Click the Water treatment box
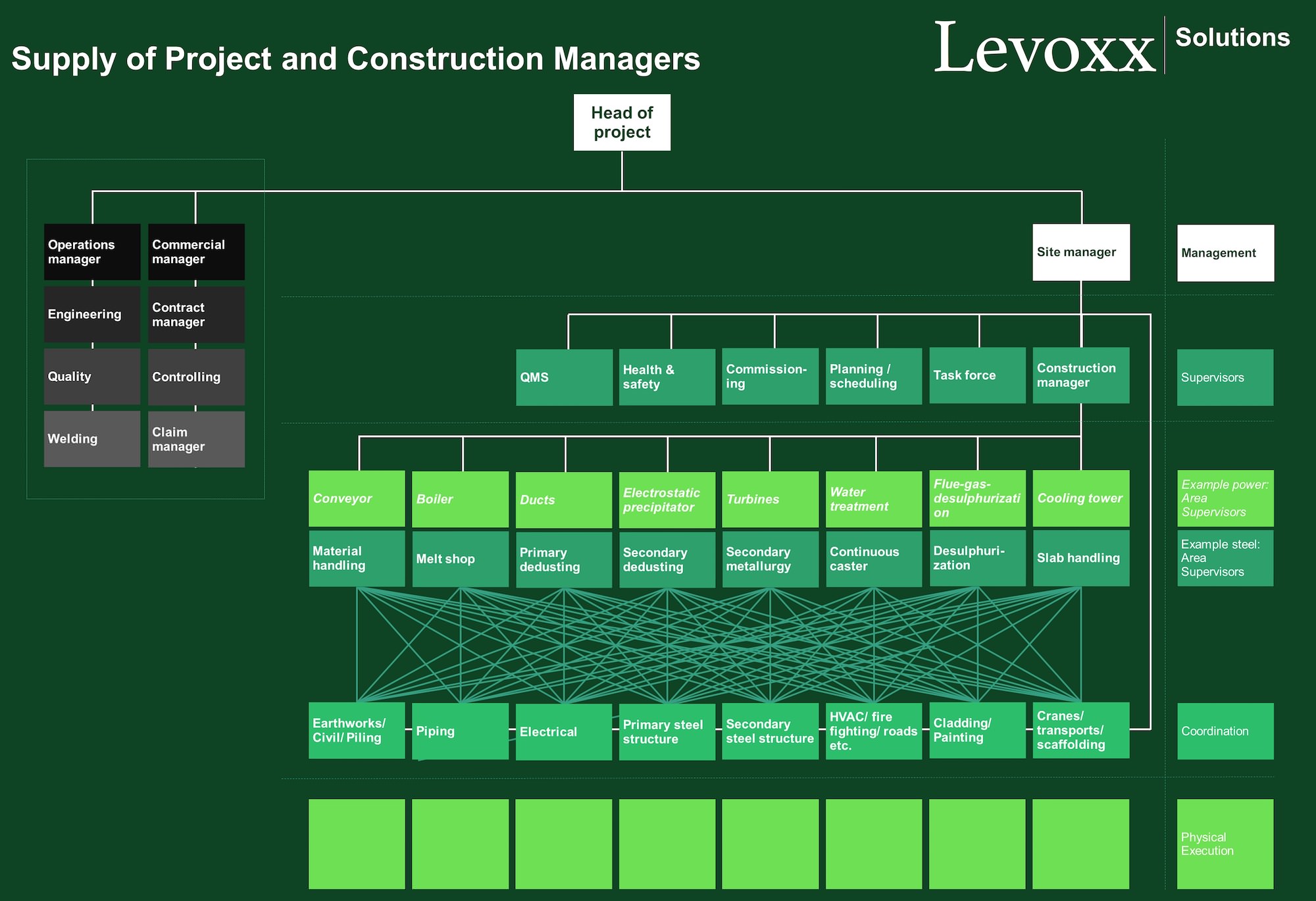 point(874,499)
